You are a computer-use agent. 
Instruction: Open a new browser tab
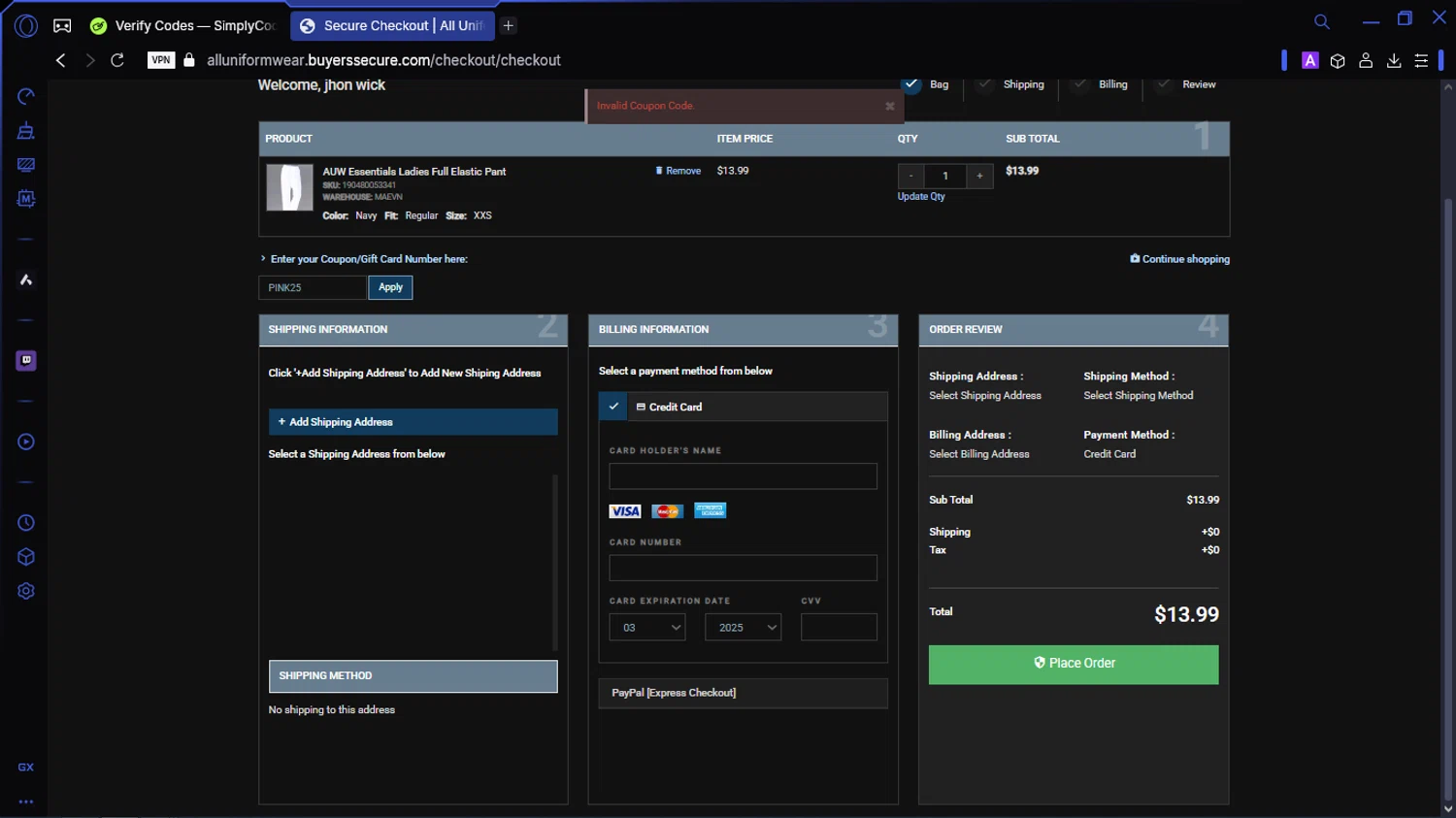tap(509, 26)
